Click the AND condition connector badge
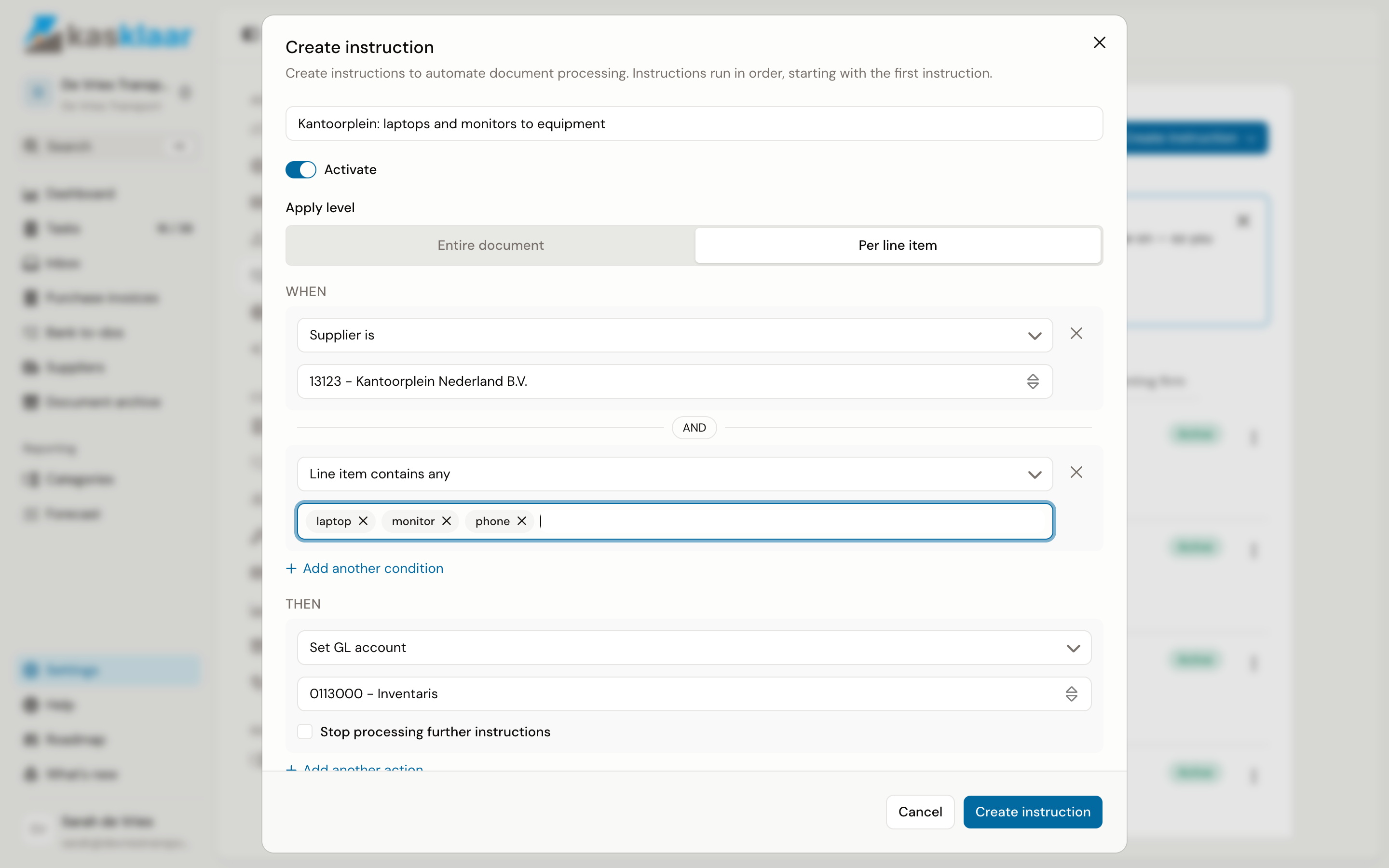Screen dimensions: 1389x868 pyautogui.click(x=694, y=428)
